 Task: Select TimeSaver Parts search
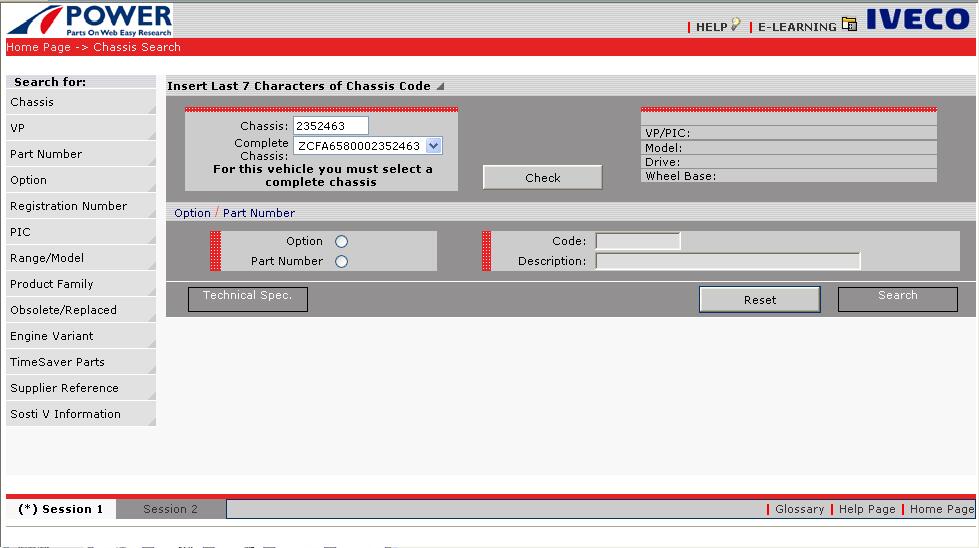pos(81,362)
